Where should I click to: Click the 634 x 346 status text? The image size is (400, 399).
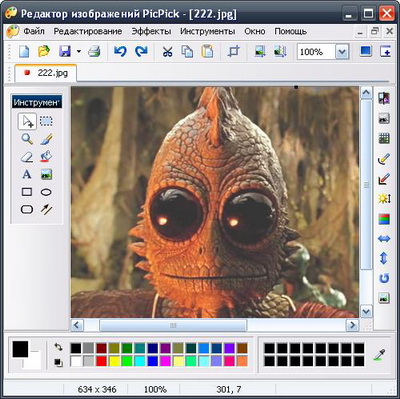click(97, 389)
